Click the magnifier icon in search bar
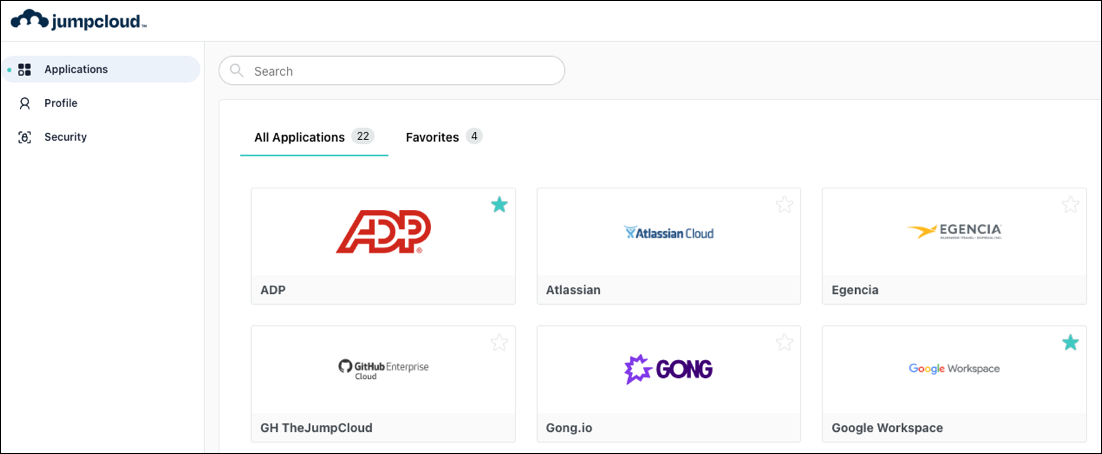Viewport: 1102px width, 454px height. tap(237, 70)
